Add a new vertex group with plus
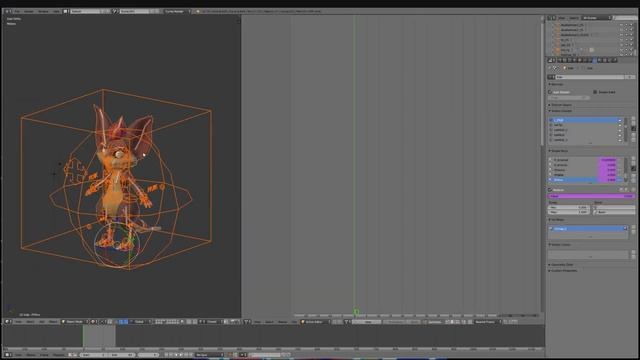This screenshot has width=640, height=360. pos(633,119)
